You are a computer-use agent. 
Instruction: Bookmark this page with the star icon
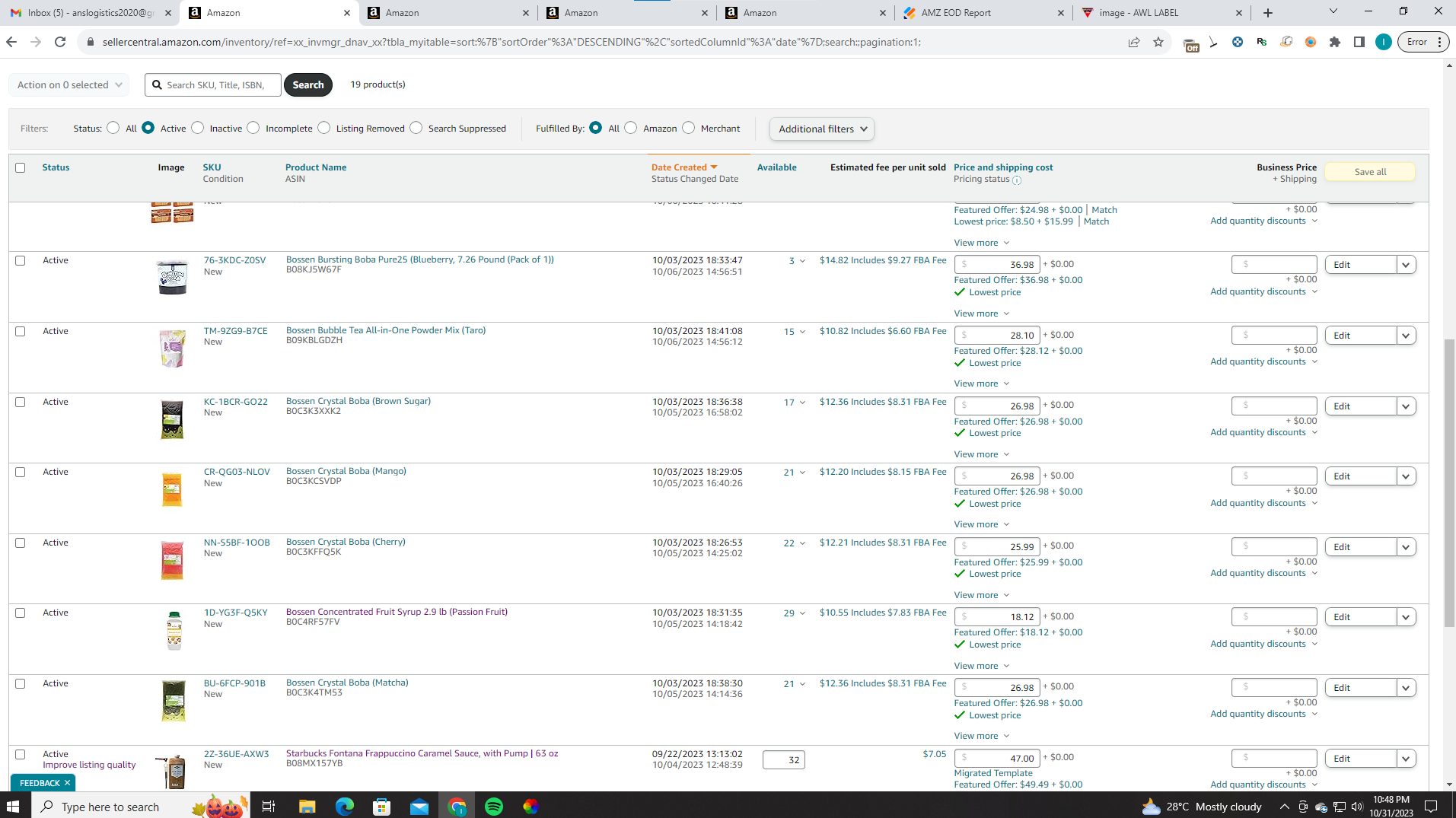tap(1158, 42)
